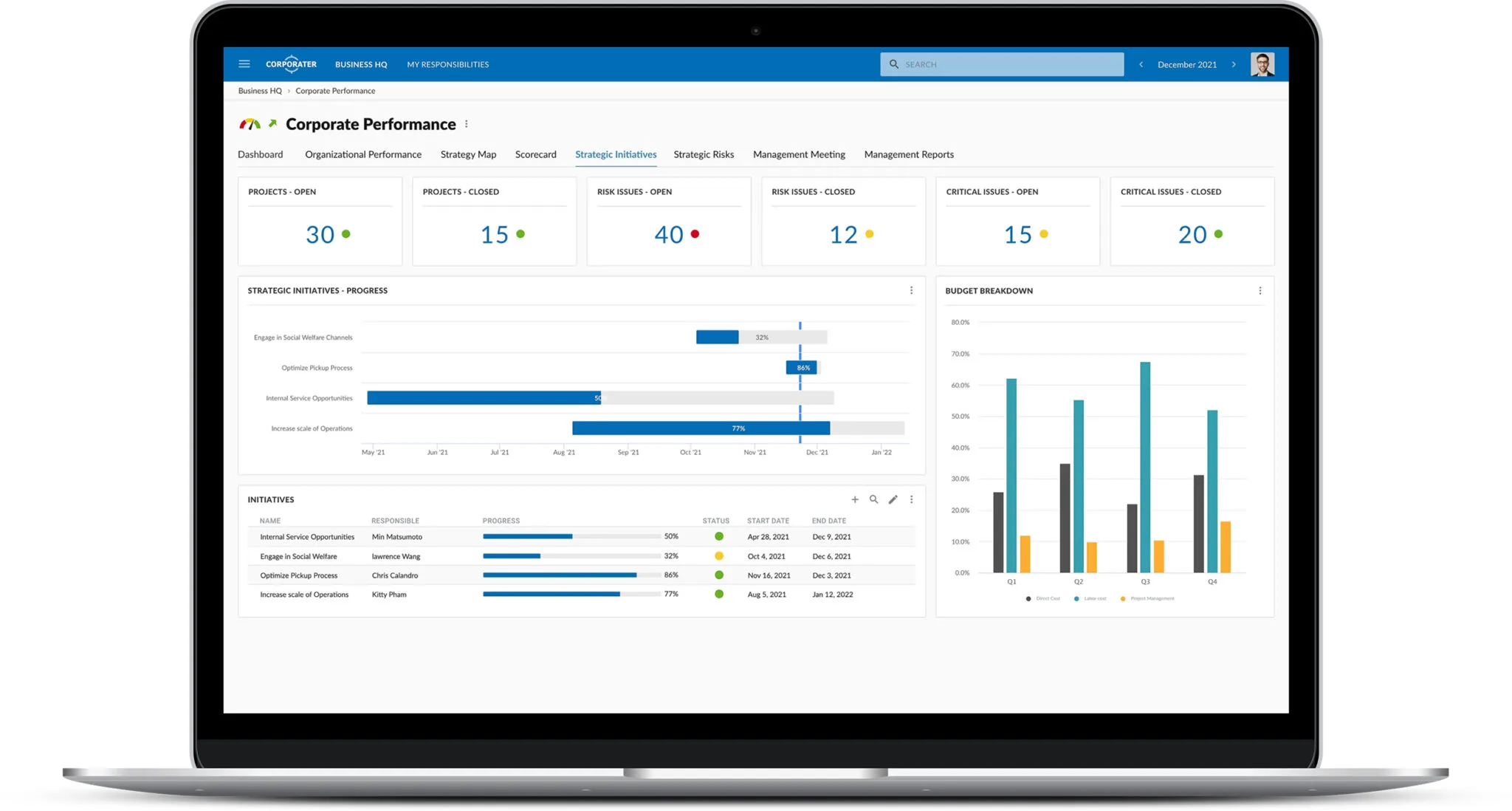Toggle Labor cost legend in Budget chart
The image size is (1512, 811).
[x=1090, y=598]
